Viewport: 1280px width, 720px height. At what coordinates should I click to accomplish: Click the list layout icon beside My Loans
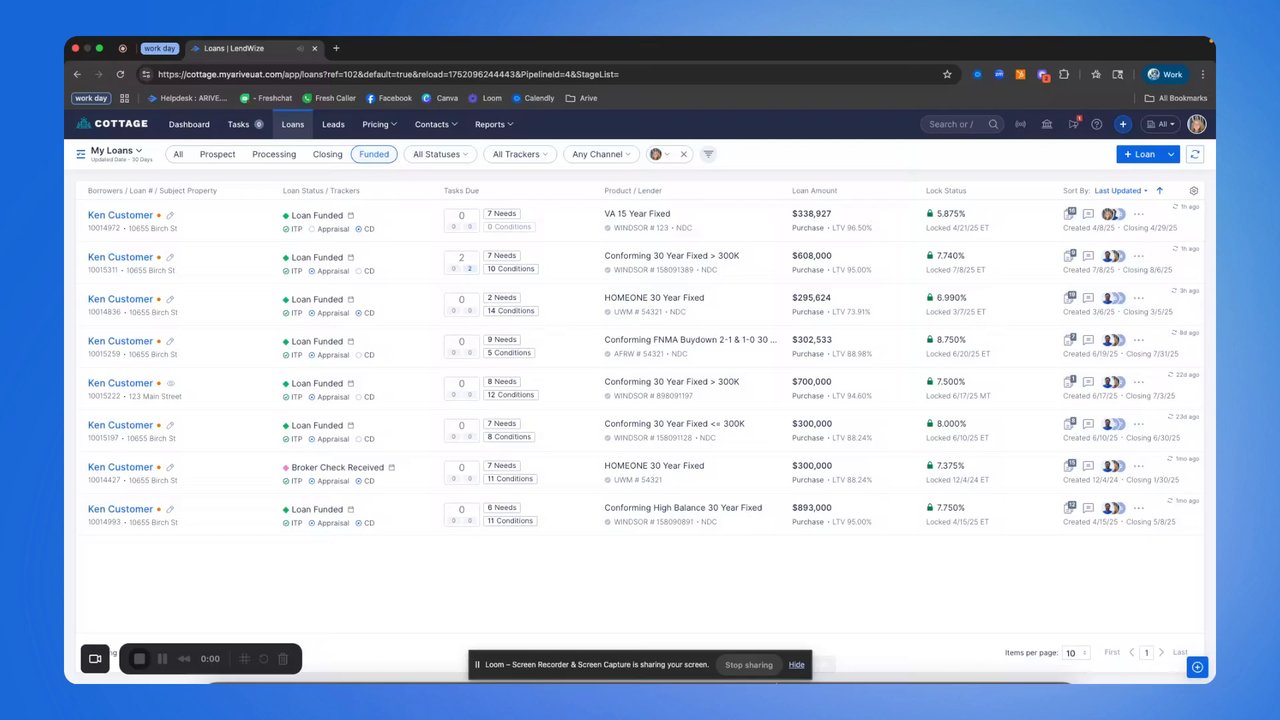(81, 154)
